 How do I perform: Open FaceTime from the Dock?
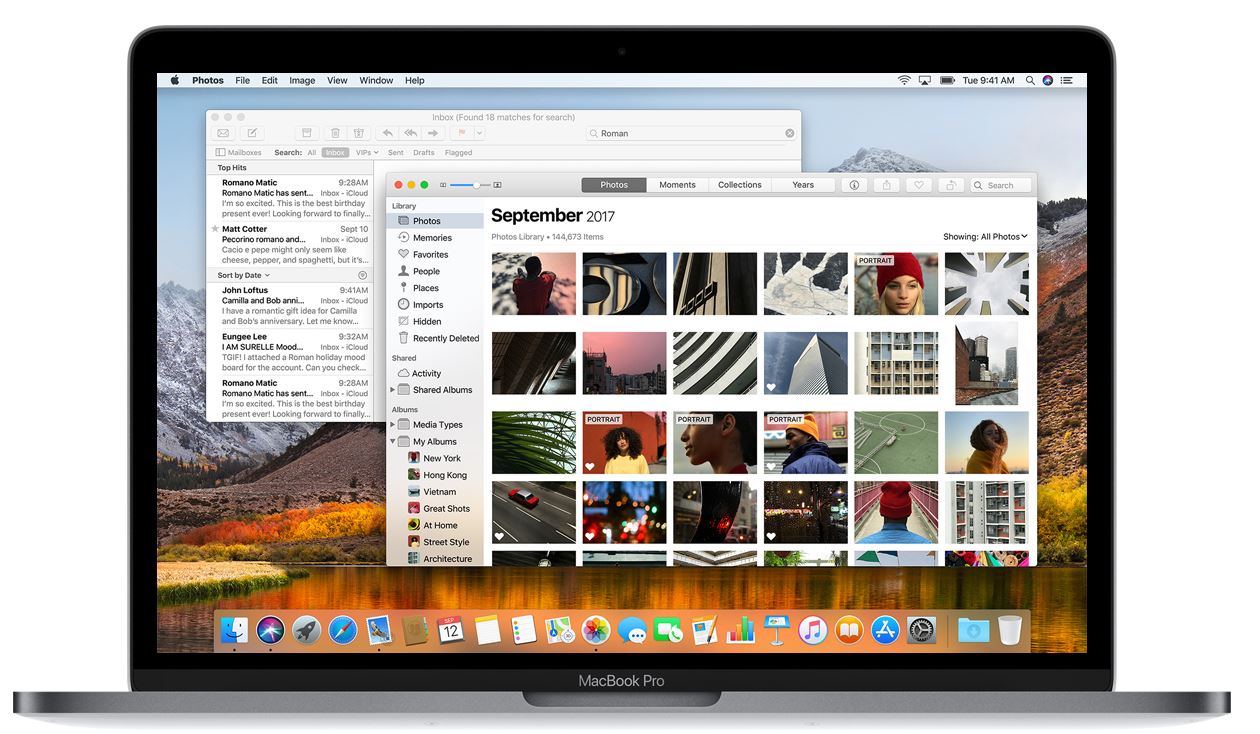tap(668, 630)
